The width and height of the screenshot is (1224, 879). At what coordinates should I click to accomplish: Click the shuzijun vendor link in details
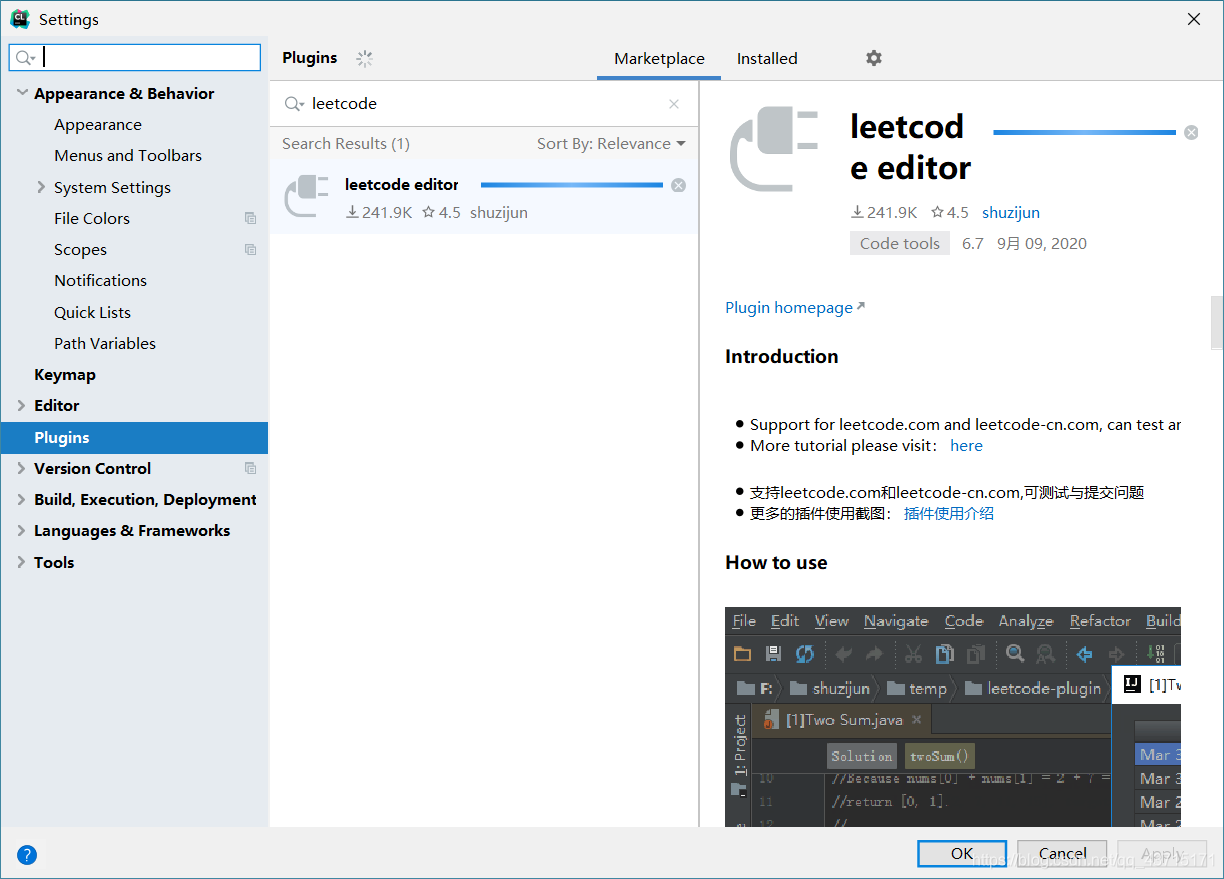(1011, 213)
